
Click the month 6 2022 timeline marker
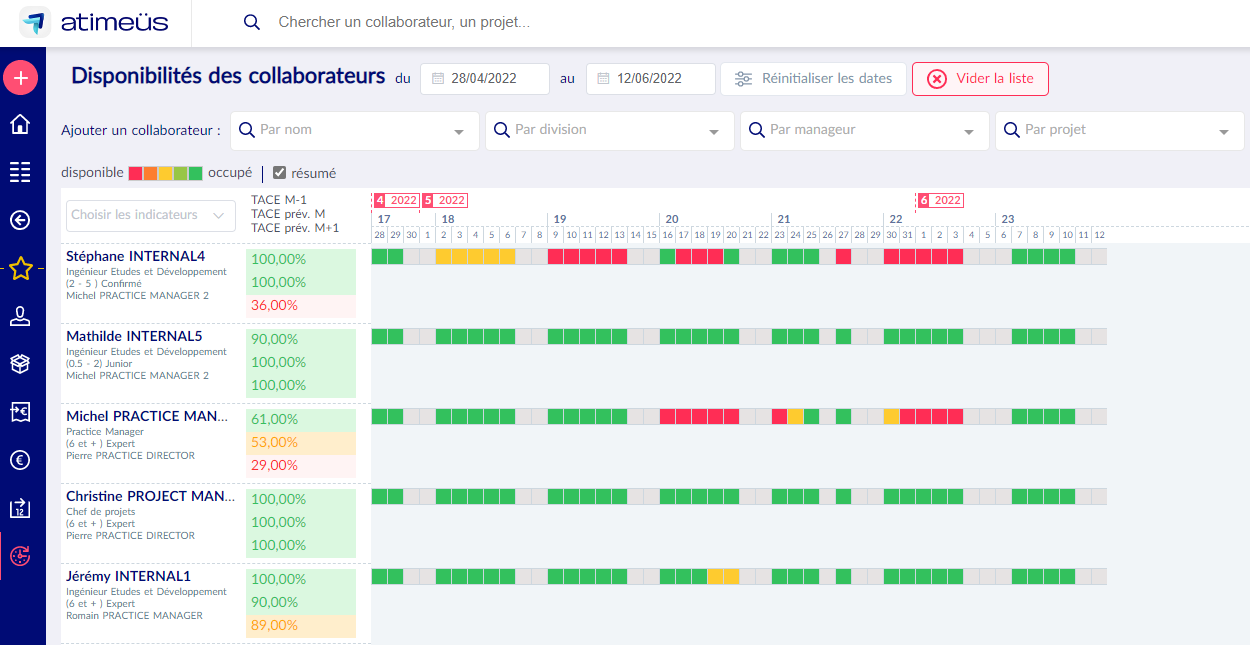point(940,200)
